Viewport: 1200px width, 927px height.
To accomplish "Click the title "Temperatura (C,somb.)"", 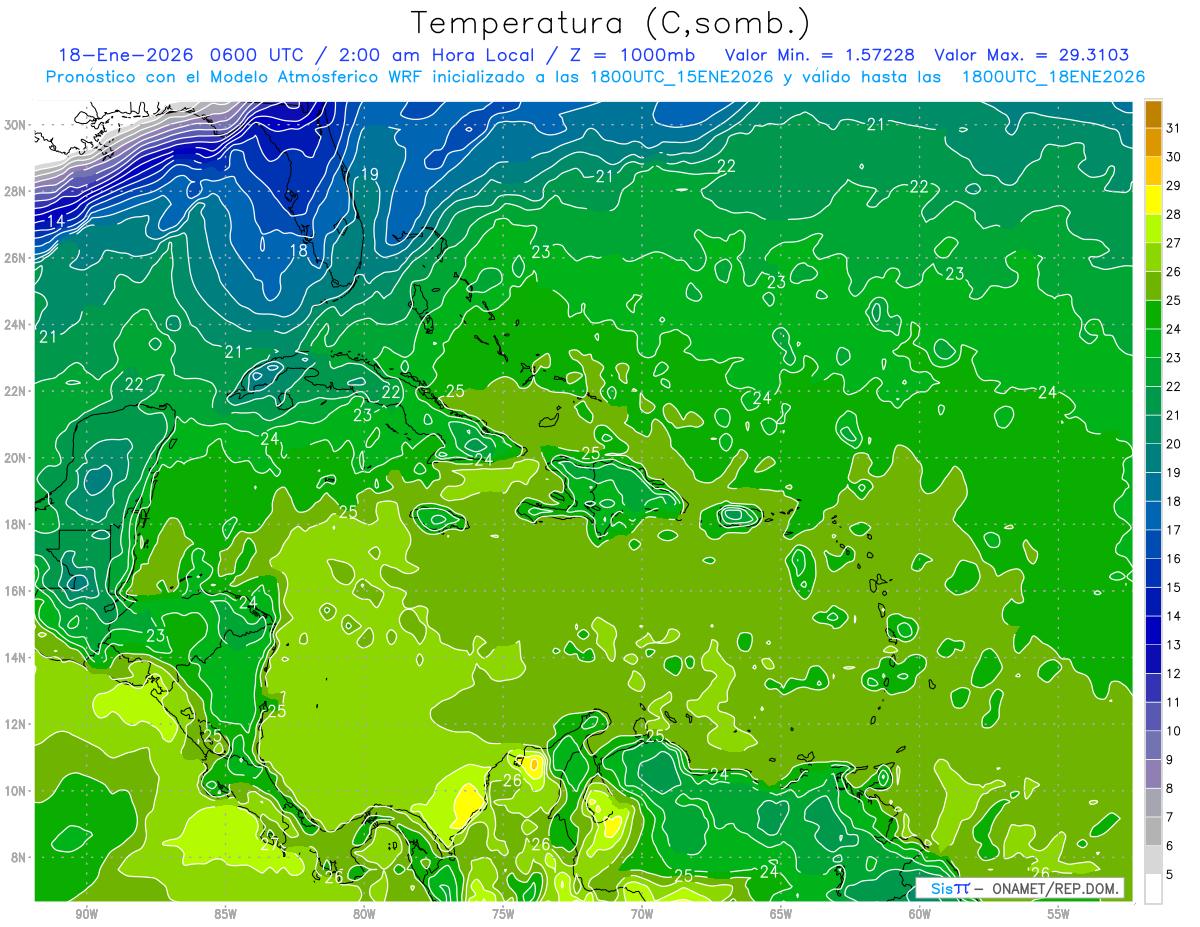I will pos(611,23).
